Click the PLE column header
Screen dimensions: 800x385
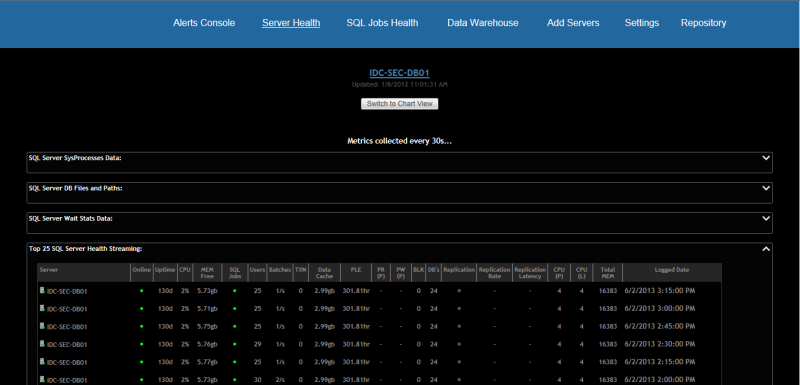[356, 272]
